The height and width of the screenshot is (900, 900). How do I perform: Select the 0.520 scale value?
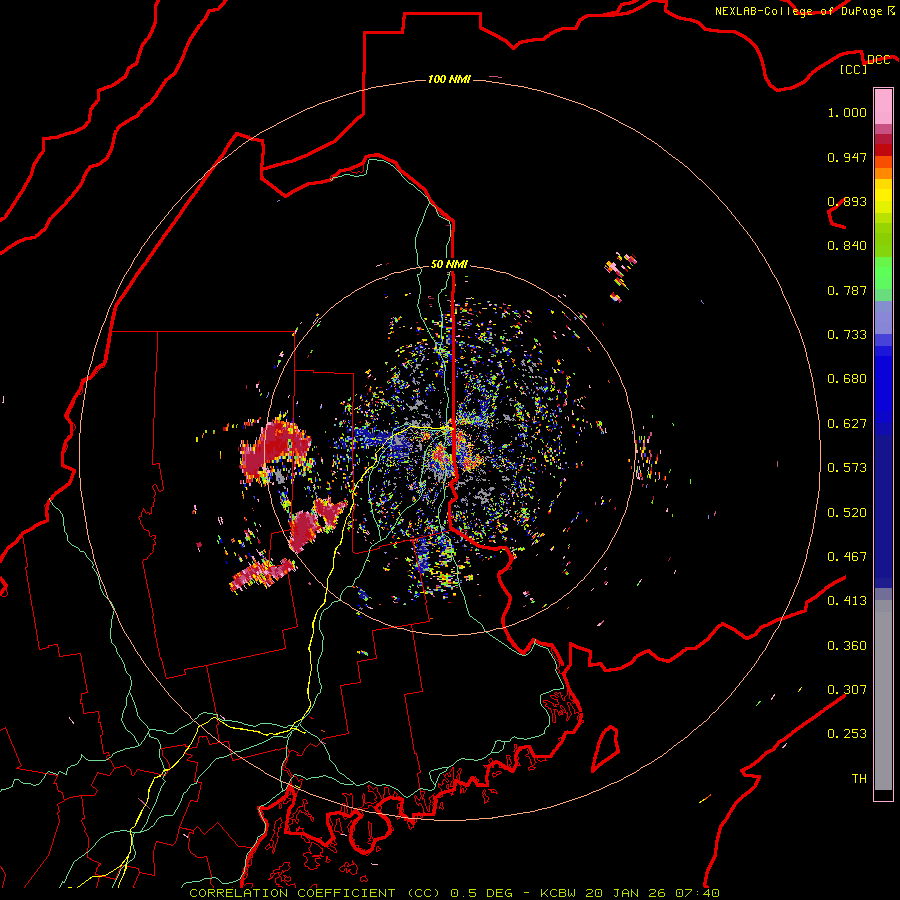pyautogui.click(x=847, y=513)
